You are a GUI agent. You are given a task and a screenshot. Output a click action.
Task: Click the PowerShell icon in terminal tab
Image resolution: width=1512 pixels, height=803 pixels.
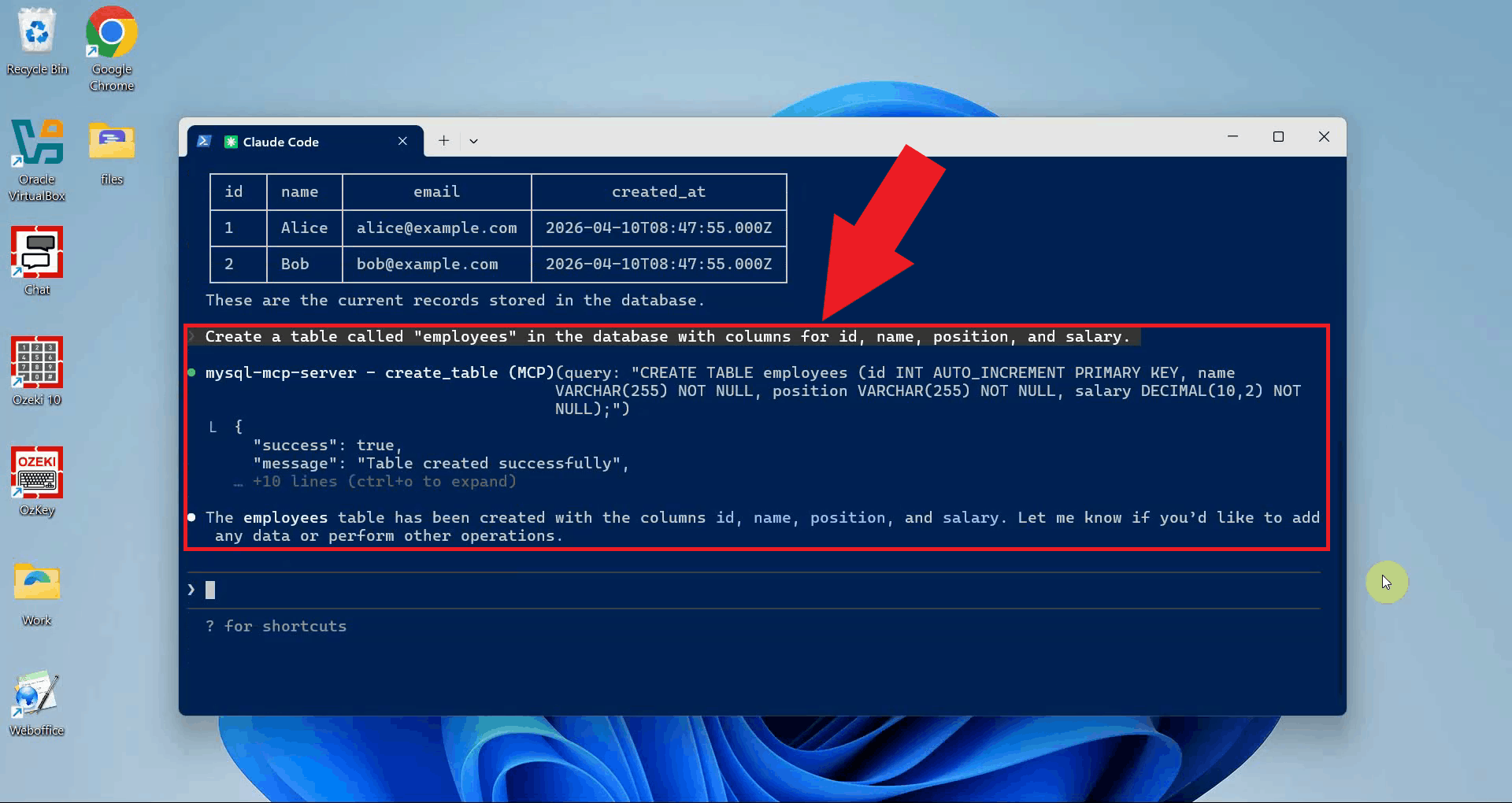204,141
